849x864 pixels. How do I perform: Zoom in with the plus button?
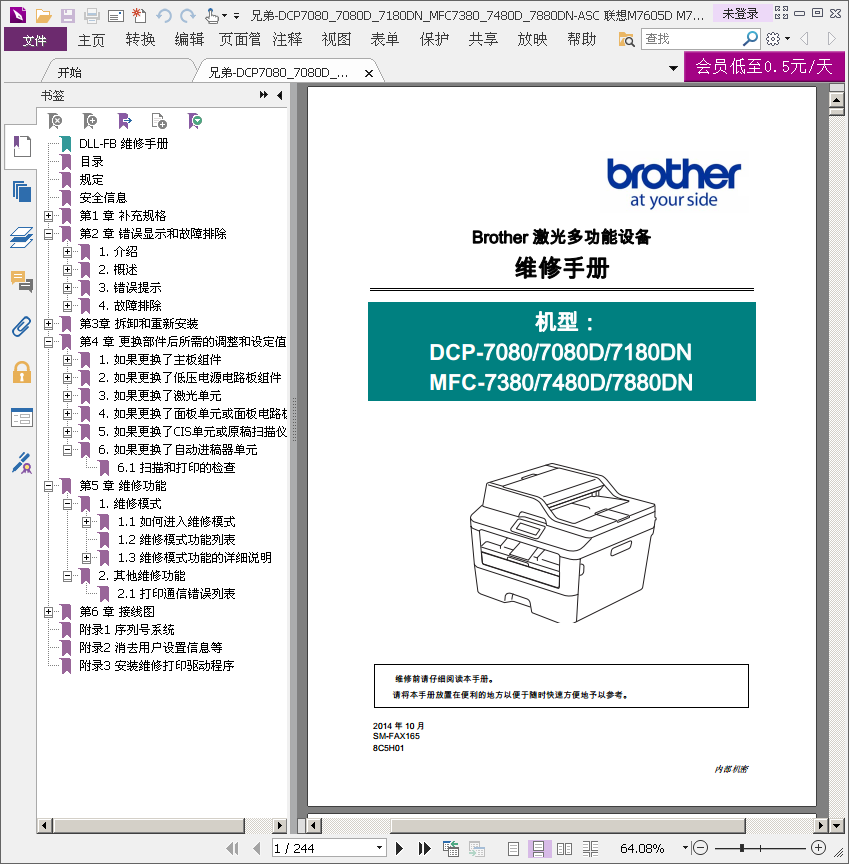(x=819, y=847)
